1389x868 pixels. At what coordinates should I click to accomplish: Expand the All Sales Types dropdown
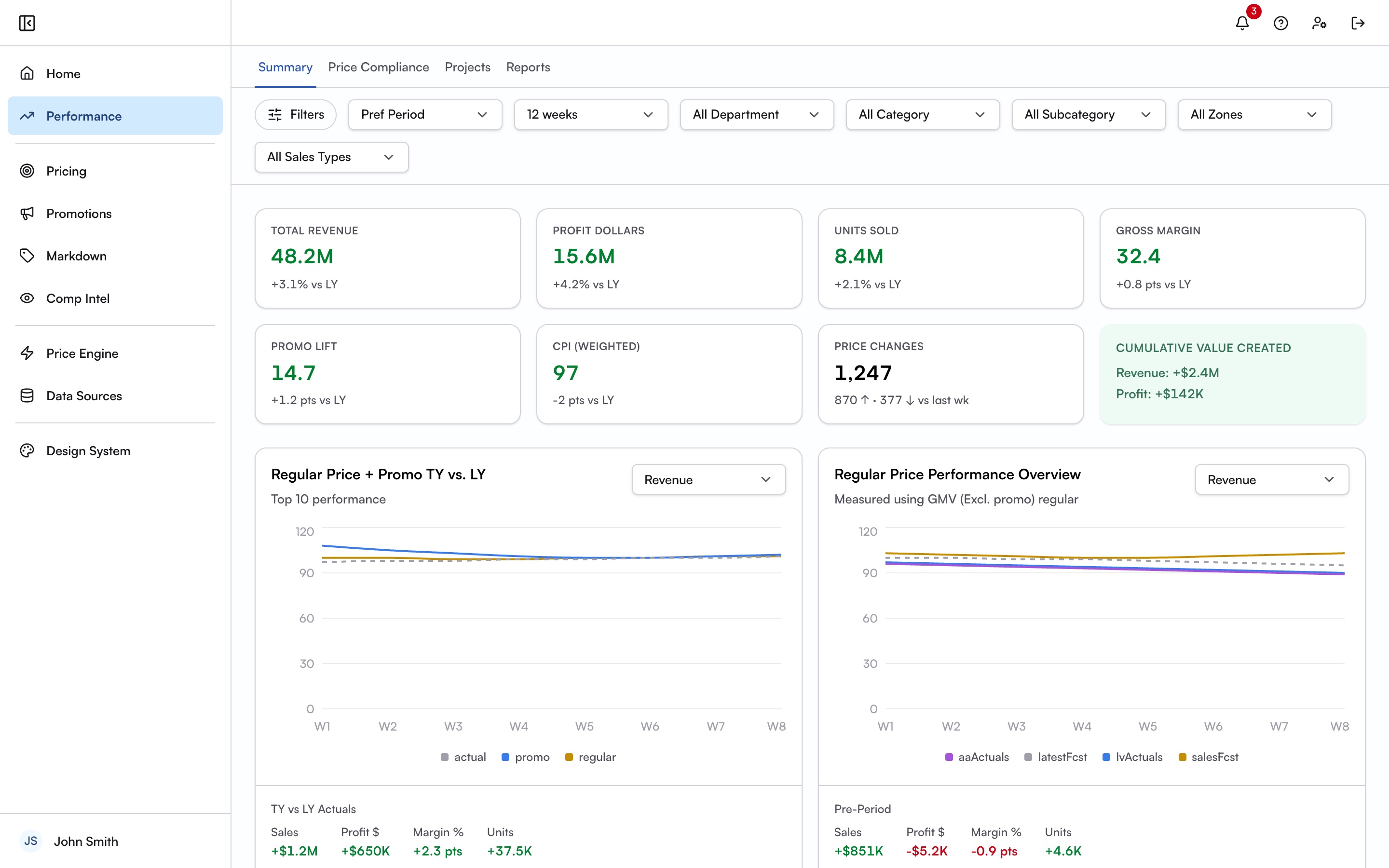pos(332,157)
